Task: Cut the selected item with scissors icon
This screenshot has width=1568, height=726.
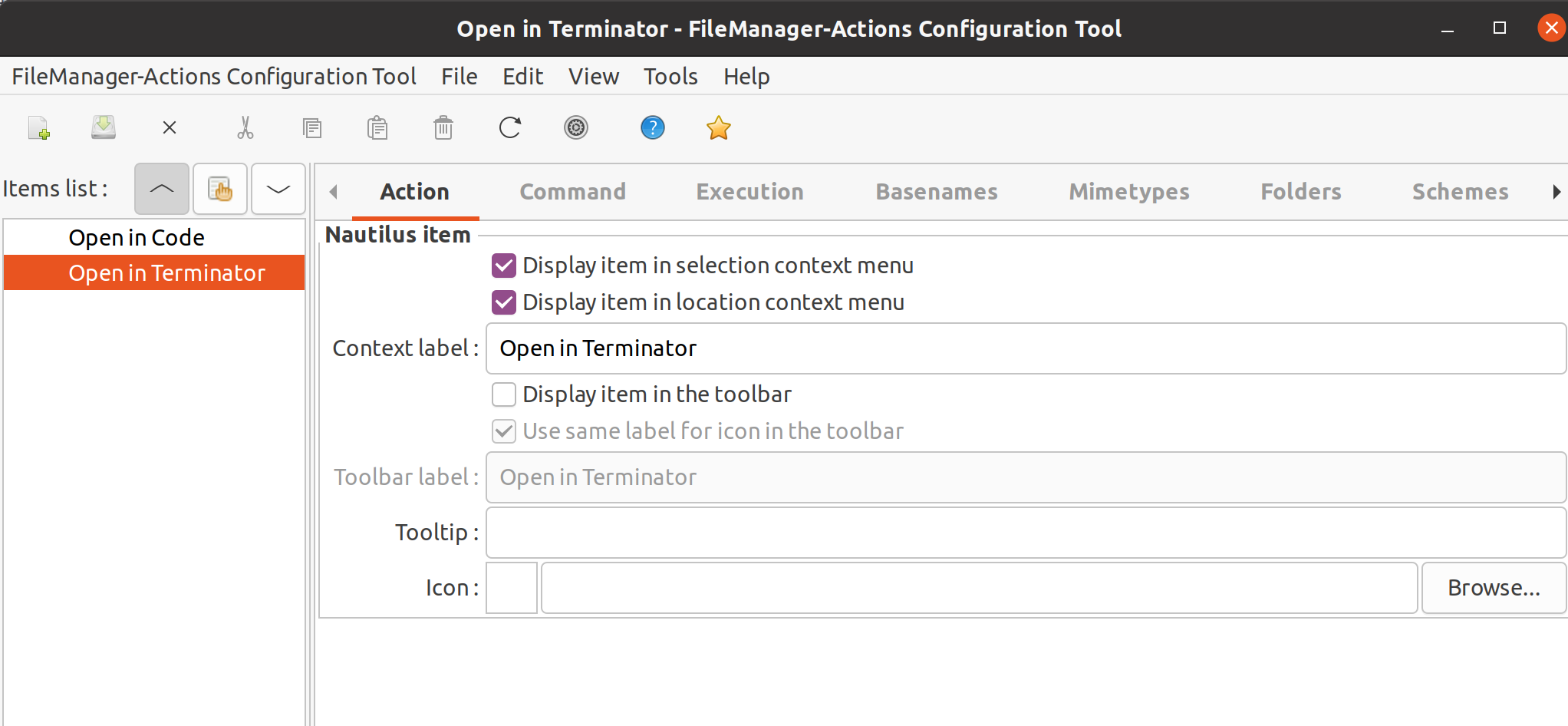Action: tap(245, 127)
